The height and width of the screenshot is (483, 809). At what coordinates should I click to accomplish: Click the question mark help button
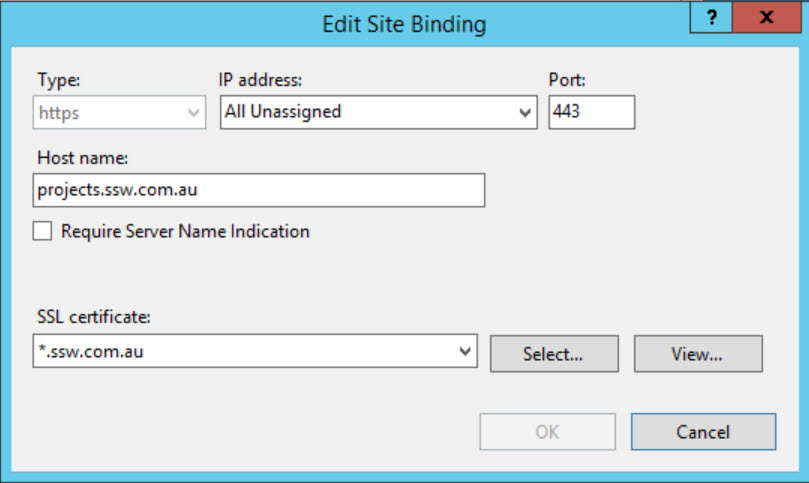click(x=711, y=18)
